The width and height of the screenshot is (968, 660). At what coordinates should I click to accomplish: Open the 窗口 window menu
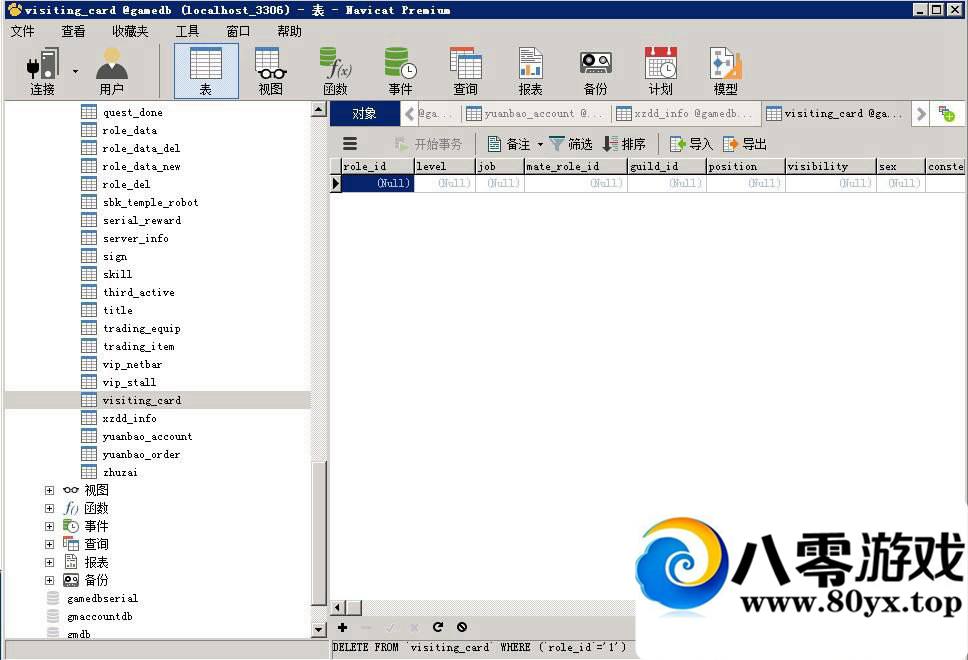(x=238, y=31)
